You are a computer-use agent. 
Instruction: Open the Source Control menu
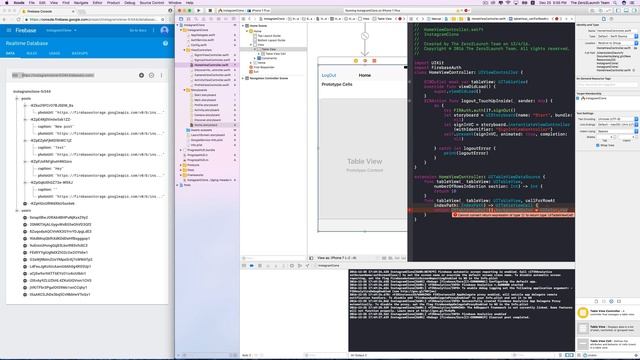tap(152, 2)
